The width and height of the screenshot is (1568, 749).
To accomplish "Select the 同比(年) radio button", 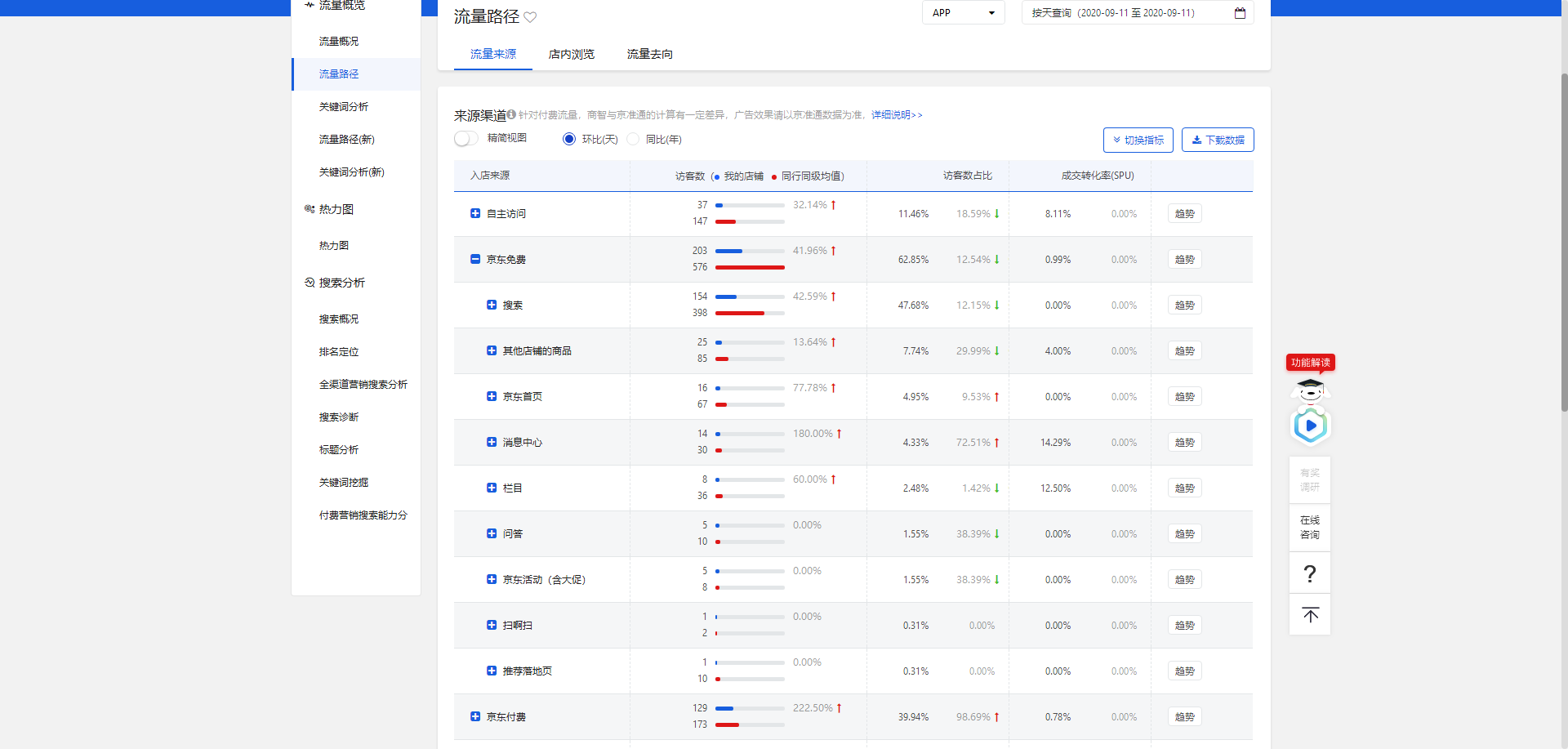I will pos(633,139).
